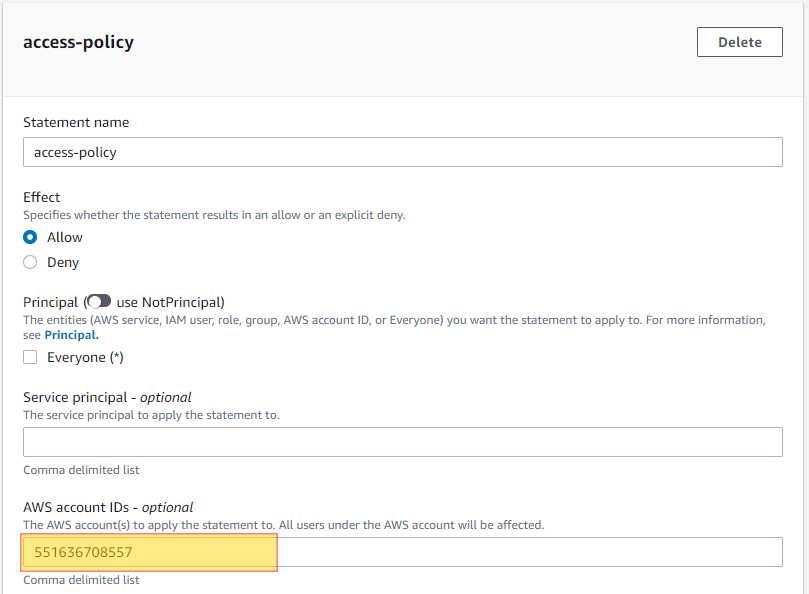
Task: Open the Principal documentation link
Action: click(x=71, y=335)
